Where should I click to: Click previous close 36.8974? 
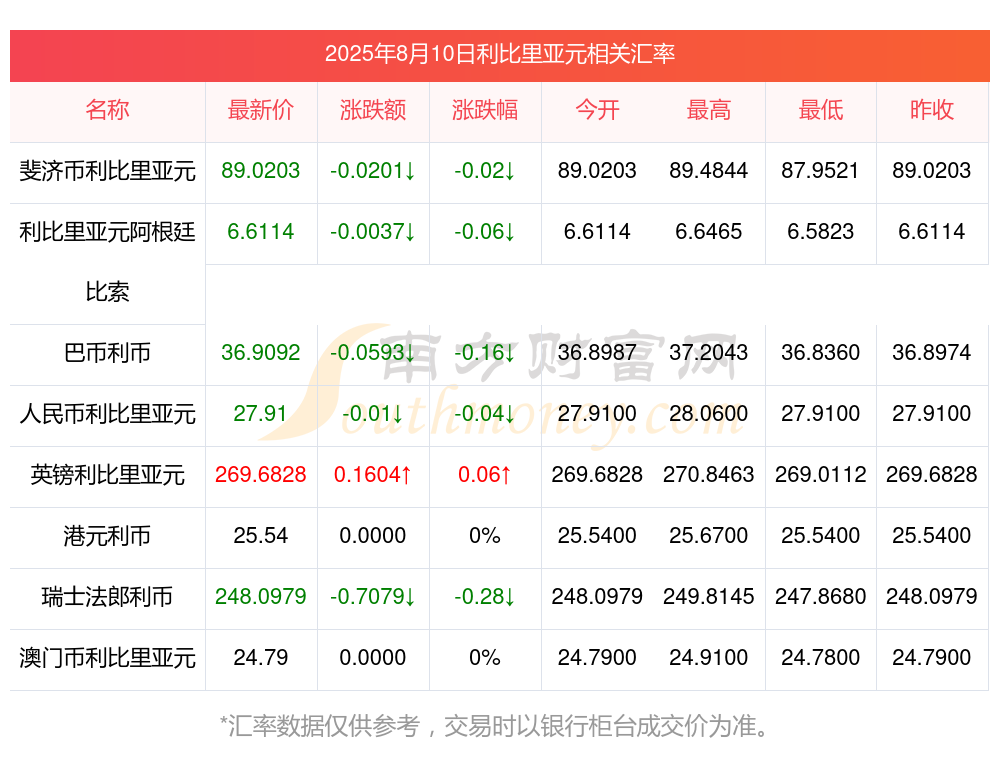point(932,352)
